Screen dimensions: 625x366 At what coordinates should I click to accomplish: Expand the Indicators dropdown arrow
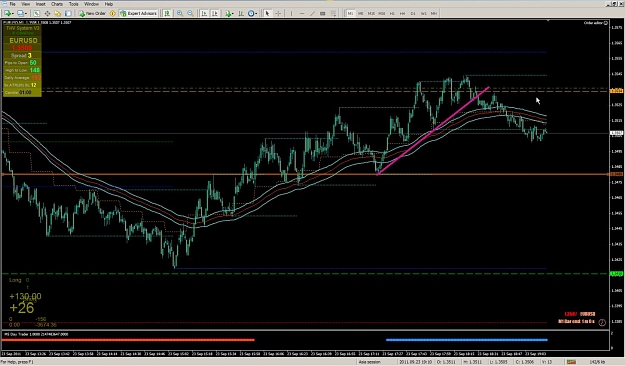[x=233, y=14]
